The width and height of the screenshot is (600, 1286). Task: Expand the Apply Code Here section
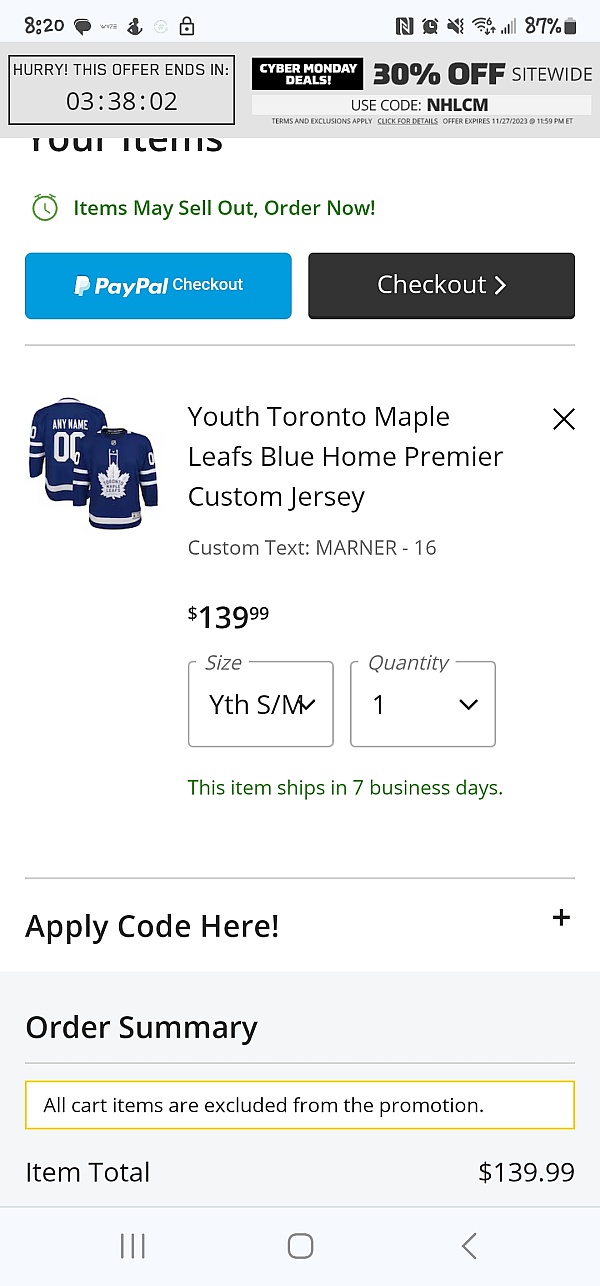[561, 918]
